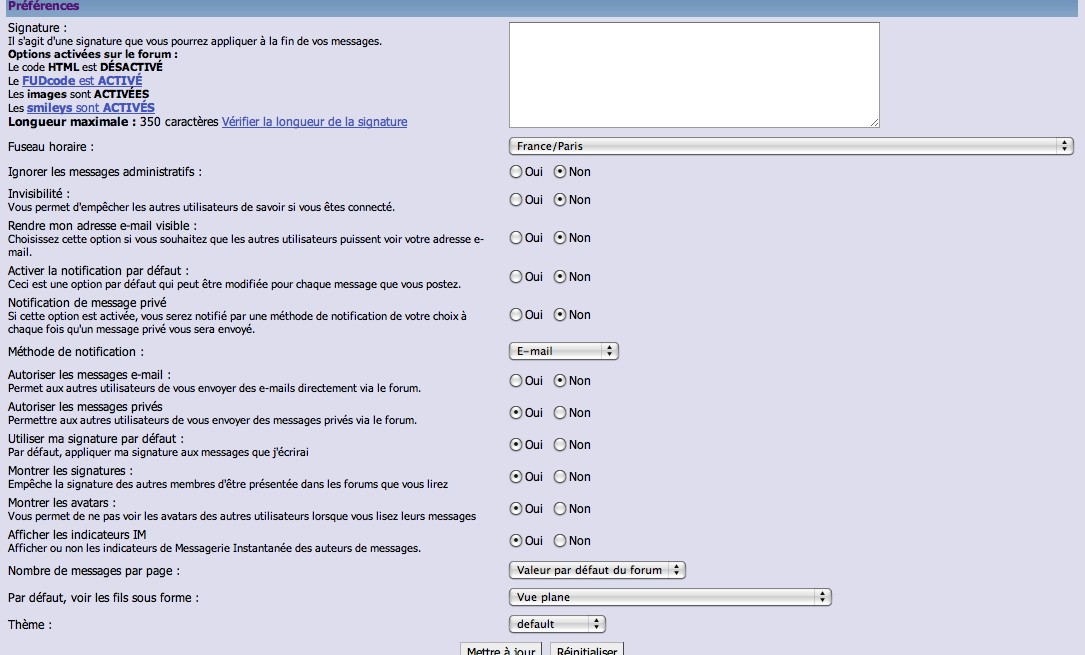
Task: Select Non for Autoriser les messages privés
Action: point(560,413)
